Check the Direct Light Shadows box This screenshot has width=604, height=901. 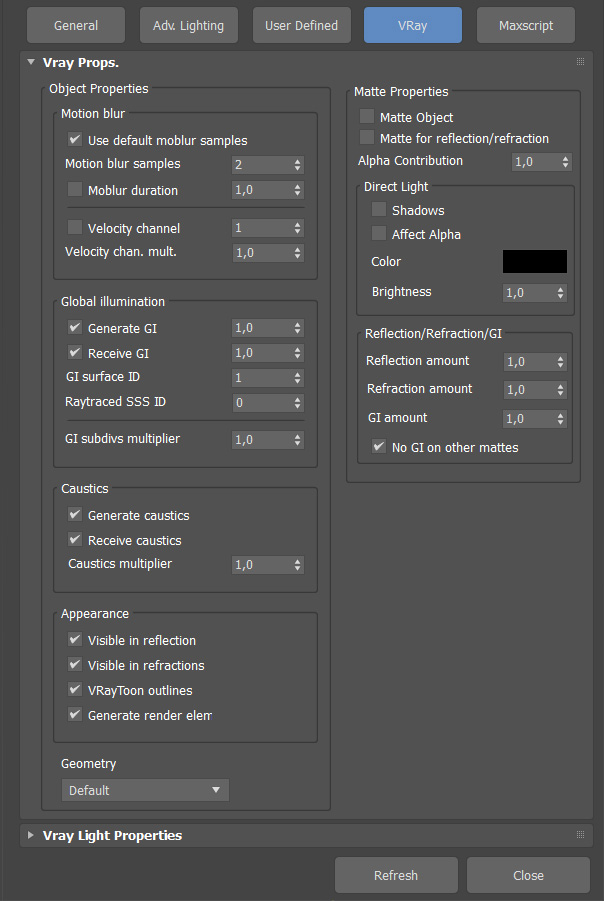click(x=379, y=210)
